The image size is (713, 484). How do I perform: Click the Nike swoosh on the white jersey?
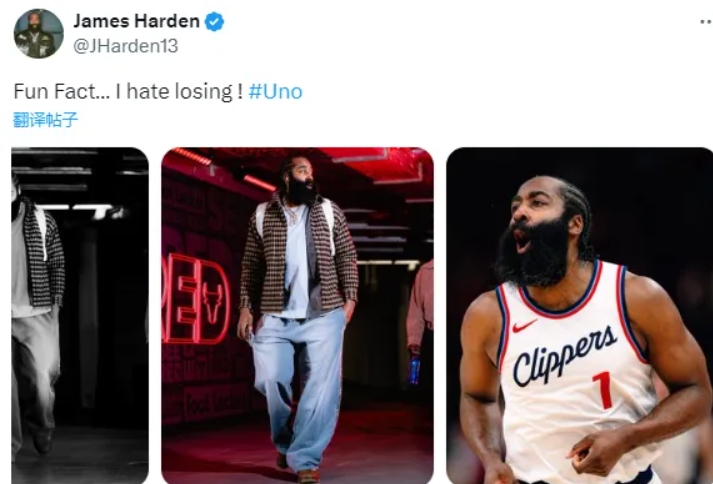pos(524,326)
